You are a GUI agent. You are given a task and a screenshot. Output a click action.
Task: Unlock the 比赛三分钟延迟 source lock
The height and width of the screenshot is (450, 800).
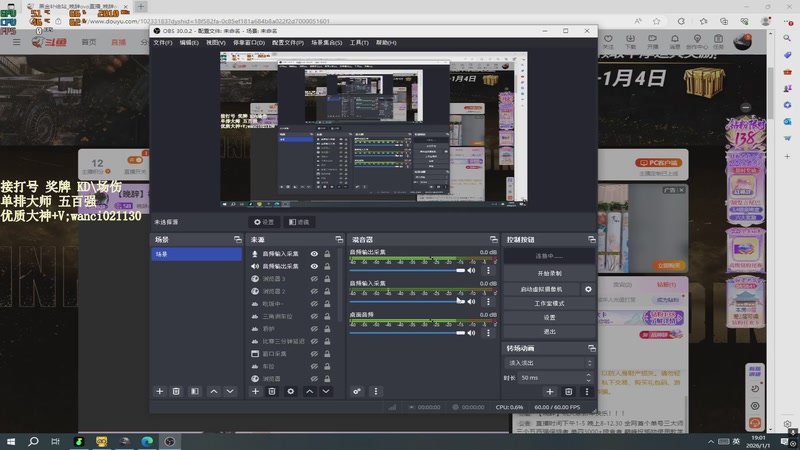click(x=327, y=341)
